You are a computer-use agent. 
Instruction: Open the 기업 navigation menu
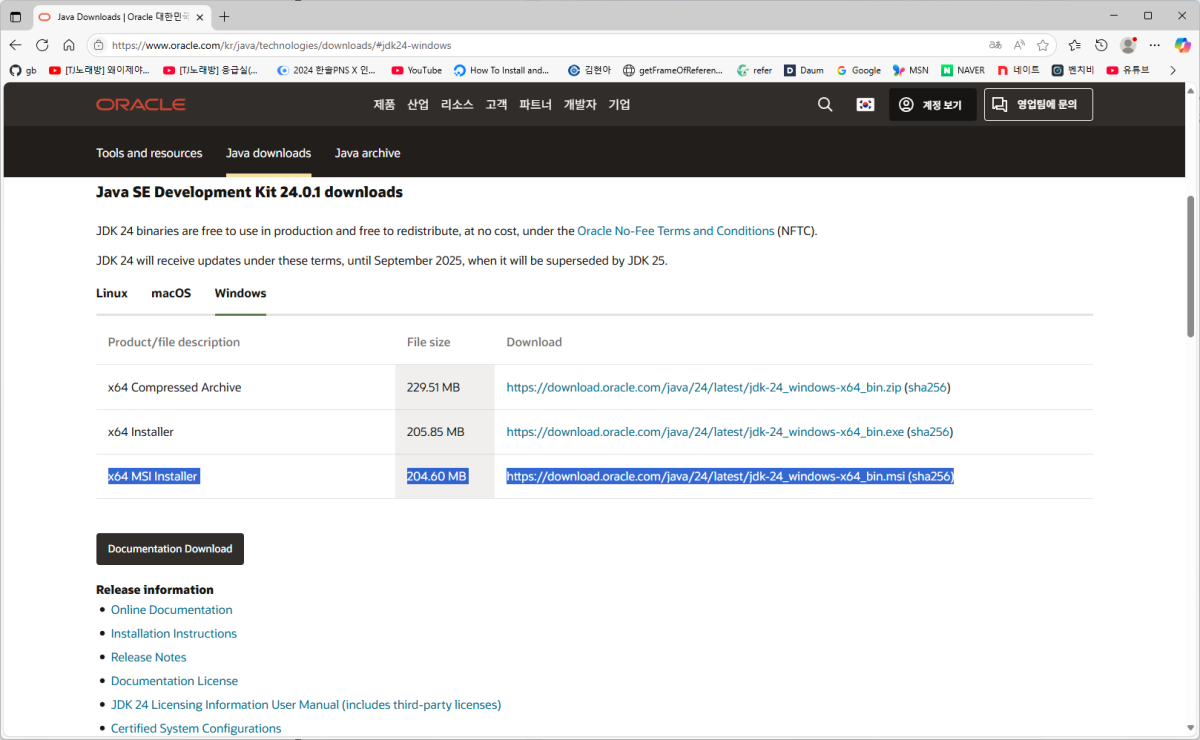[619, 105]
